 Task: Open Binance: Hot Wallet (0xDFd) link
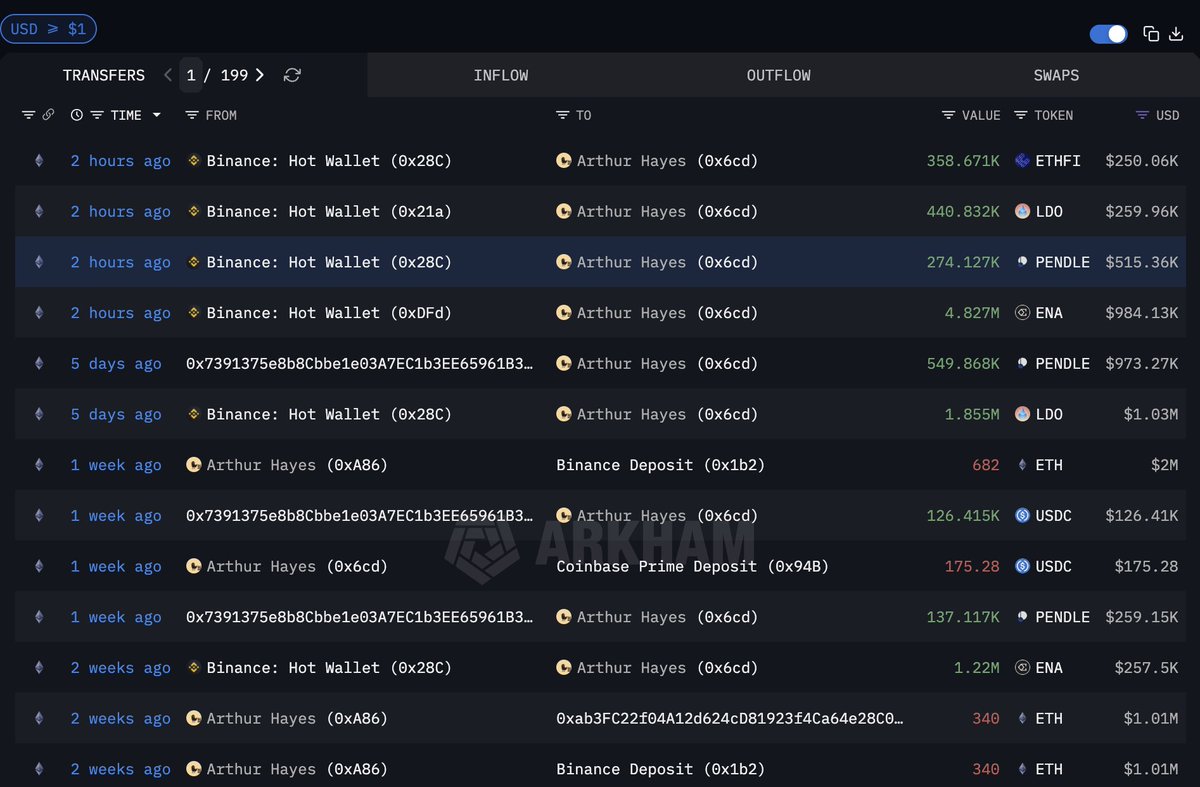pos(328,313)
